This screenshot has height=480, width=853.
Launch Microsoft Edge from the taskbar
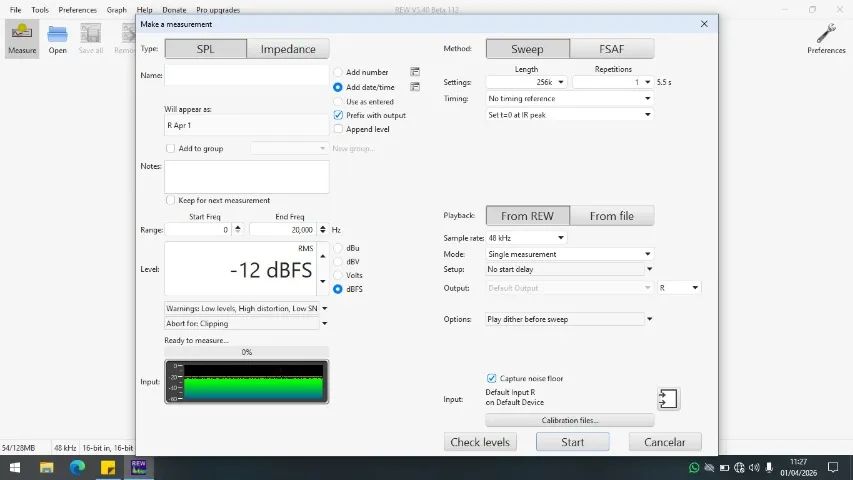point(77,467)
